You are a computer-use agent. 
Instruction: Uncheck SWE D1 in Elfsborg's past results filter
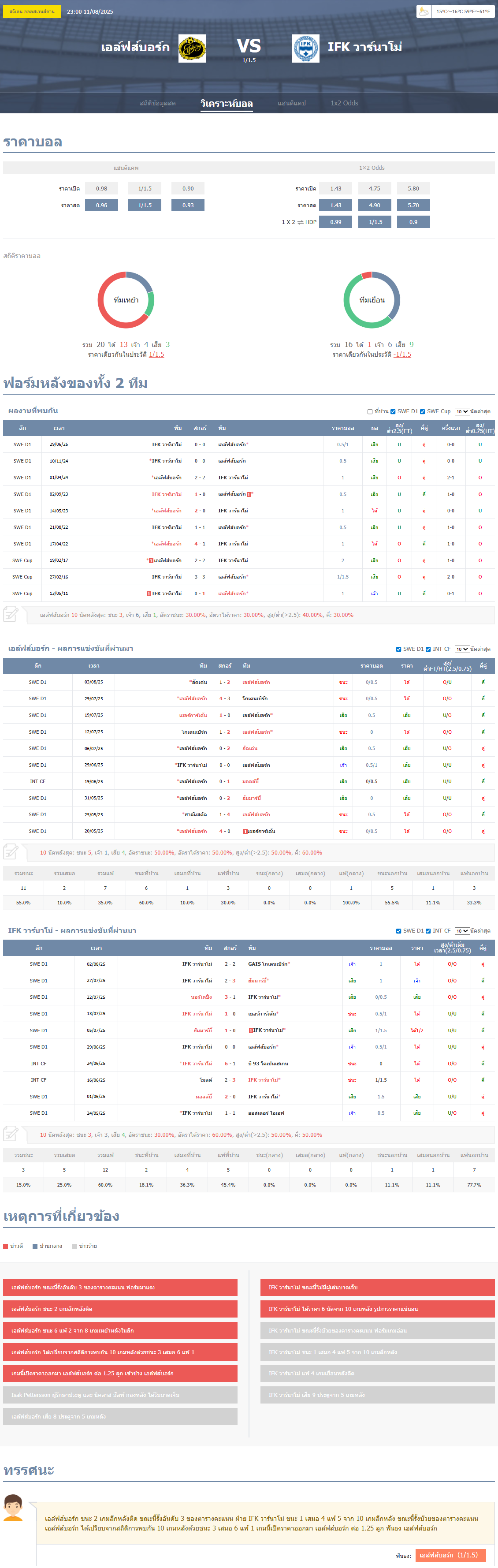click(398, 649)
